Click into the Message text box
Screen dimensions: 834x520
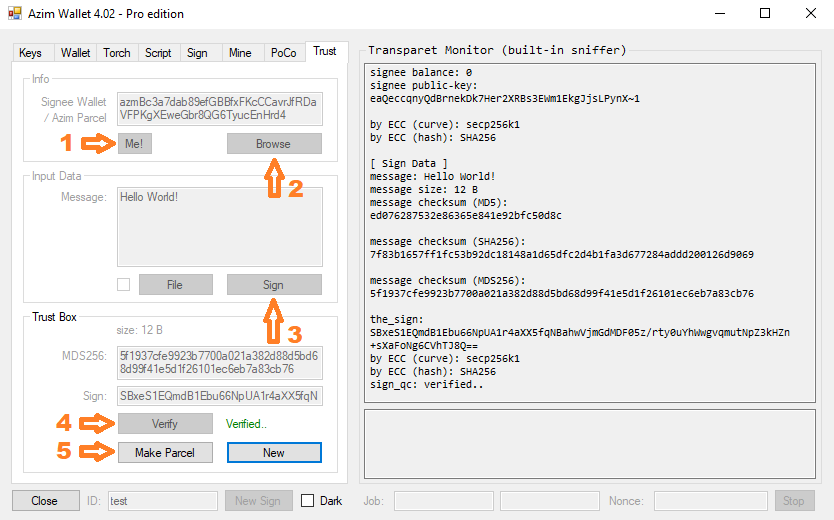tap(220, 227)
